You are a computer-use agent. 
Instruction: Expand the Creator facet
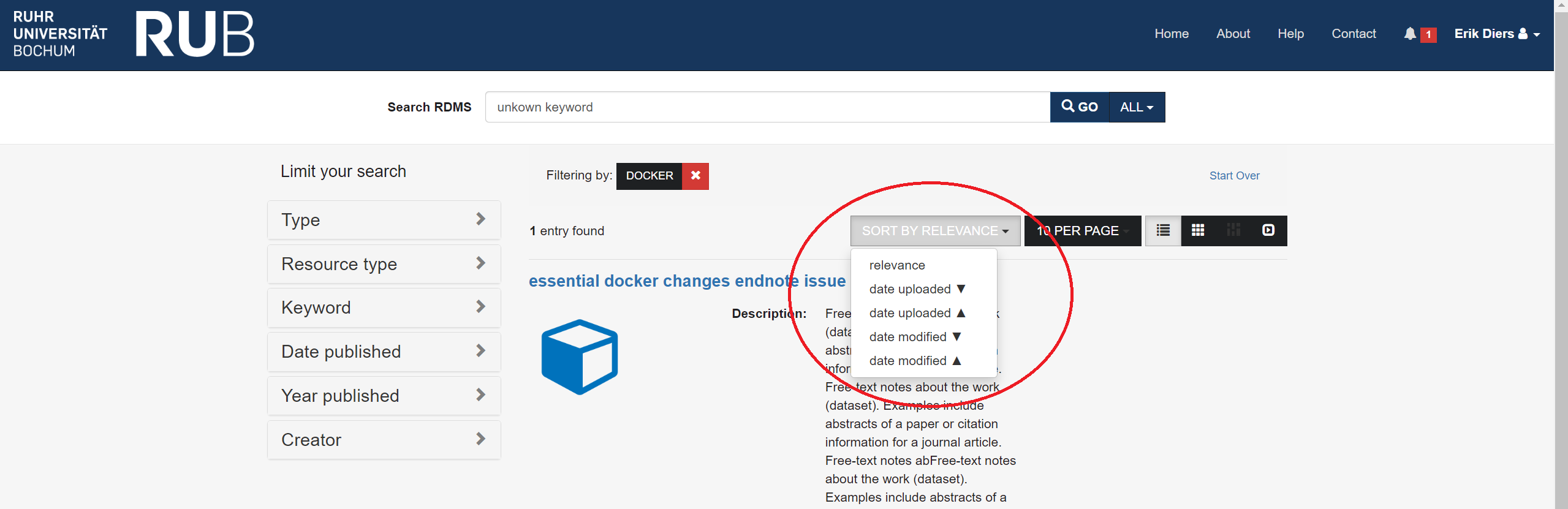click(384, 440)
